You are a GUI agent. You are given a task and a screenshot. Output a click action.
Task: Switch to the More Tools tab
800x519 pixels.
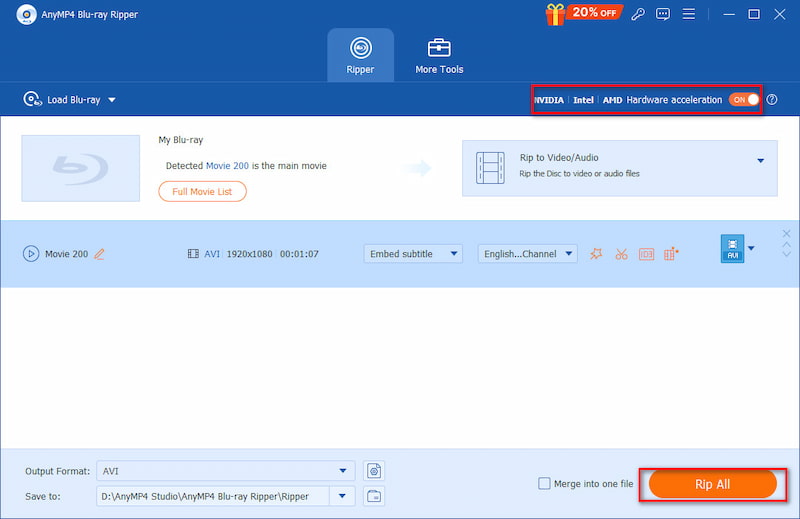439,56
